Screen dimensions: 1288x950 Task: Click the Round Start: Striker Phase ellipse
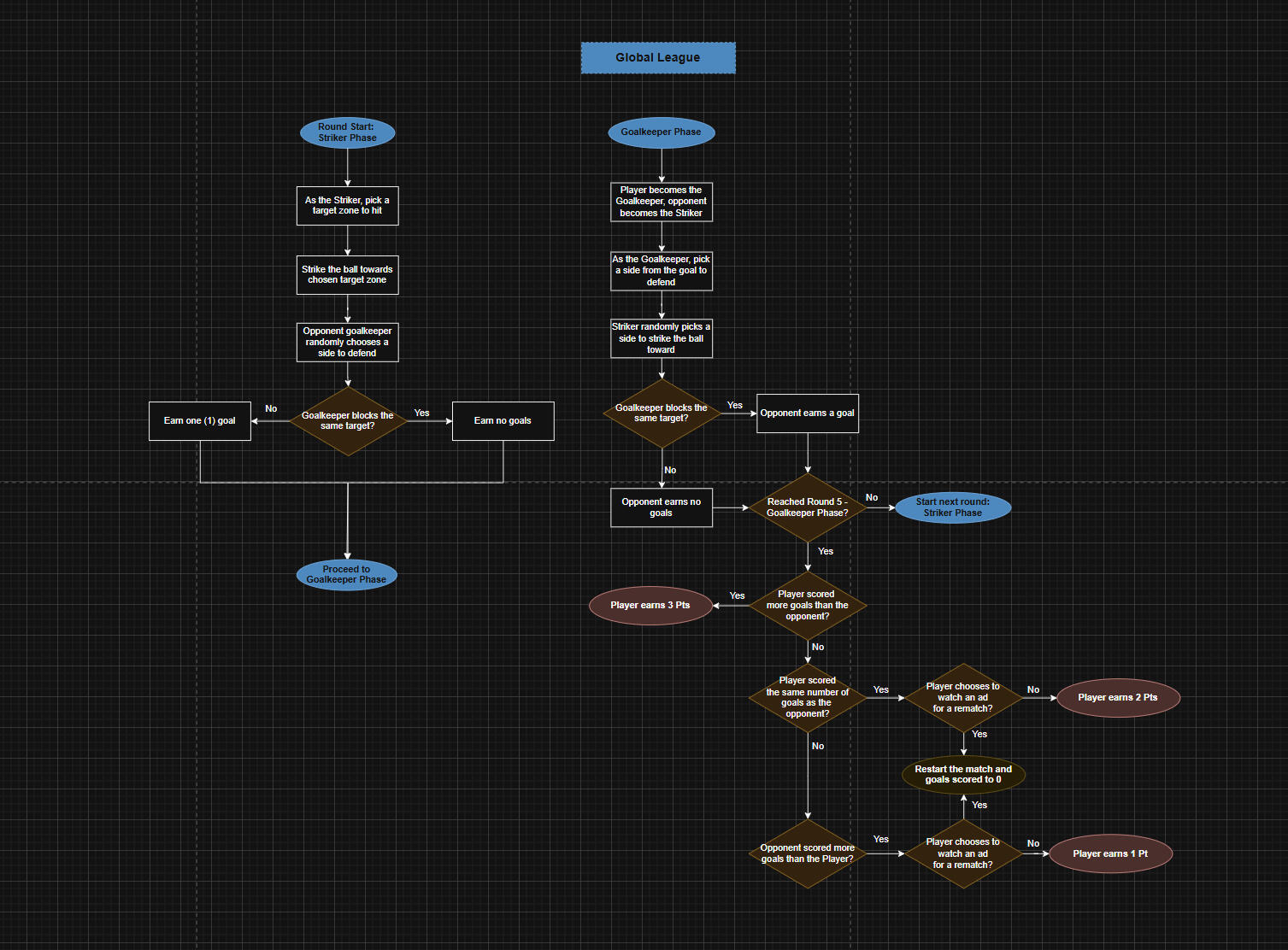click(347, 132)
